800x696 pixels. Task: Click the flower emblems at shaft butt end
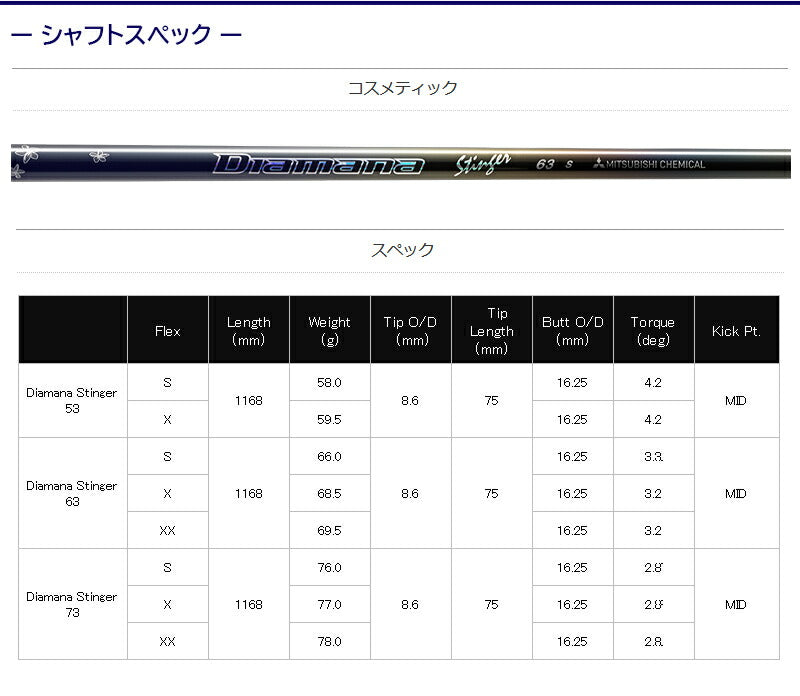click(x=61, y=161)
